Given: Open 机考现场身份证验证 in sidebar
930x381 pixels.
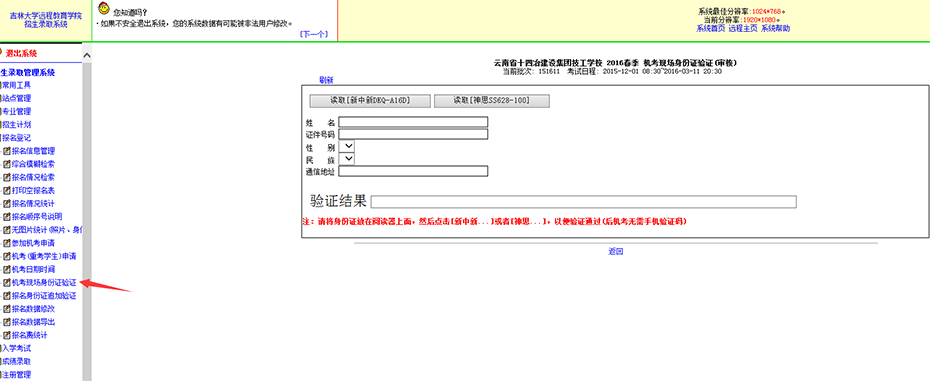Looking at the screenshot, I should click(x=44, y=282).
